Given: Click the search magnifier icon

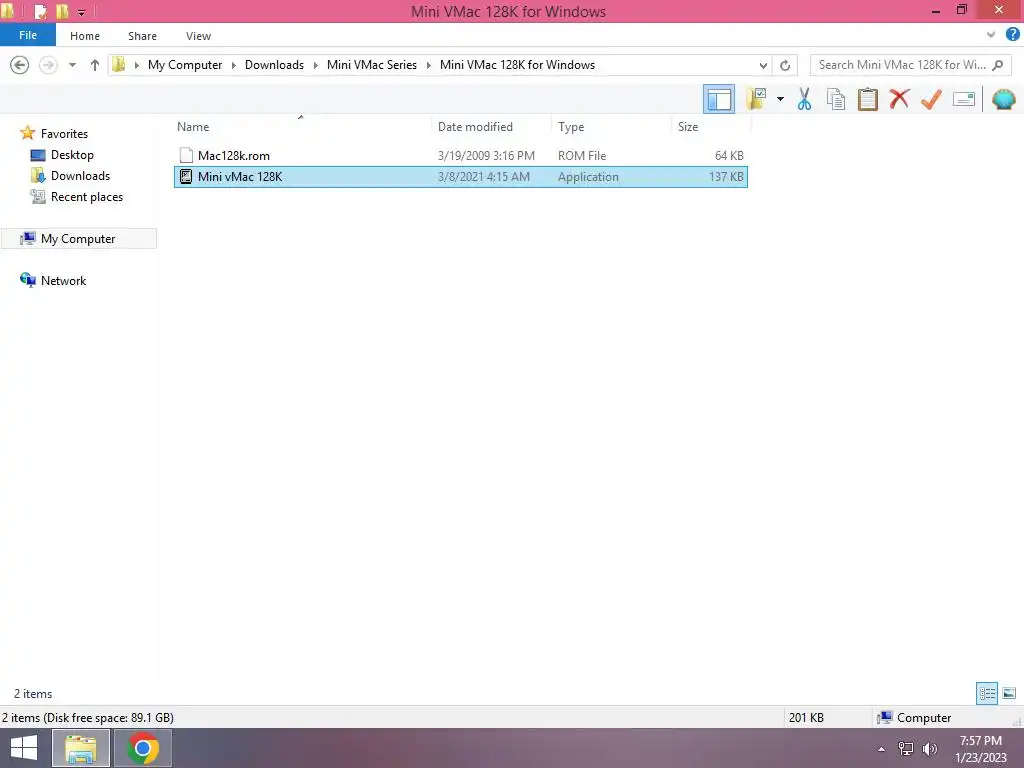Looking at the screenshot, I should 997,65.
